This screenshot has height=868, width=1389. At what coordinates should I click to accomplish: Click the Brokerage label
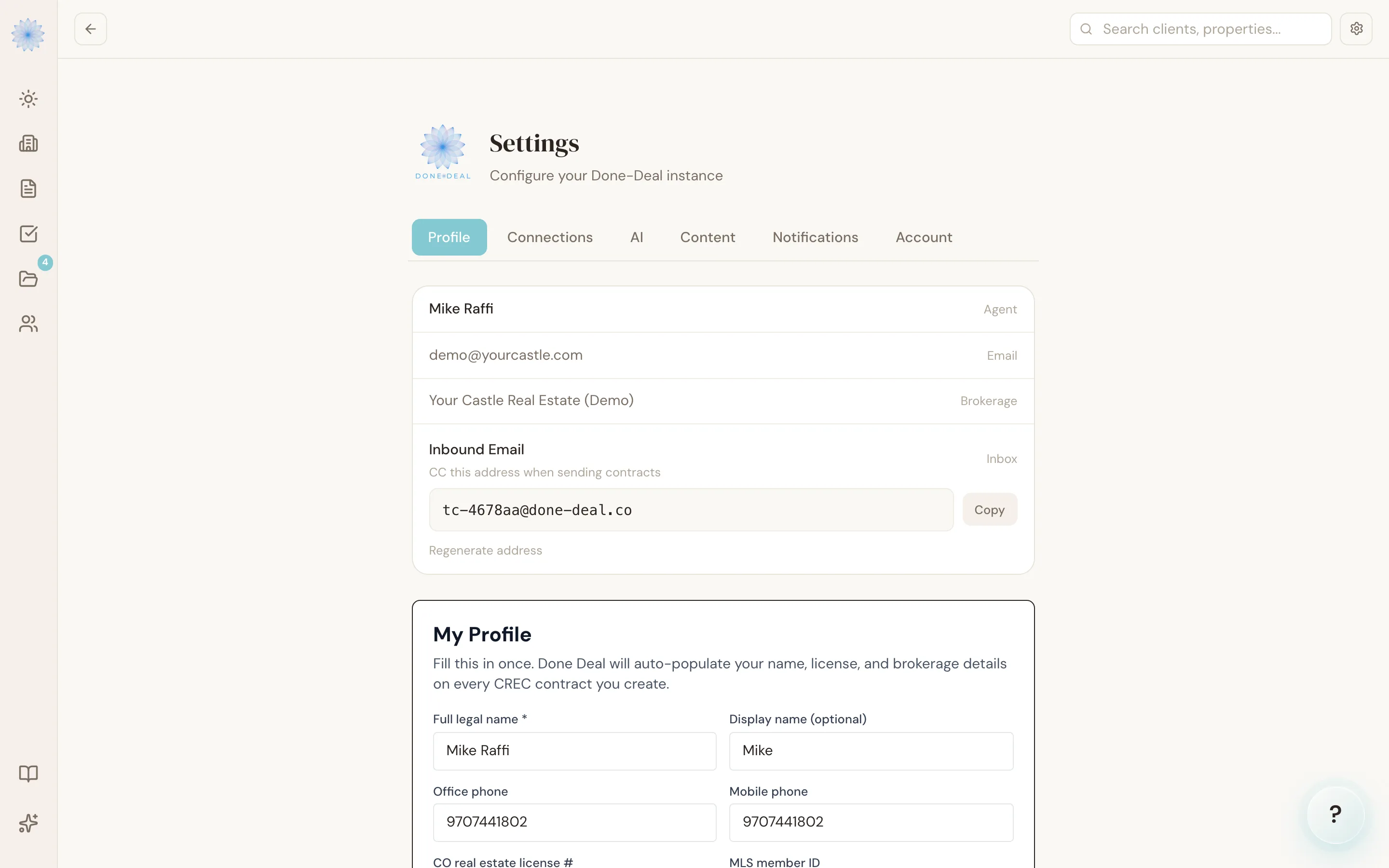tap(988, 401)
